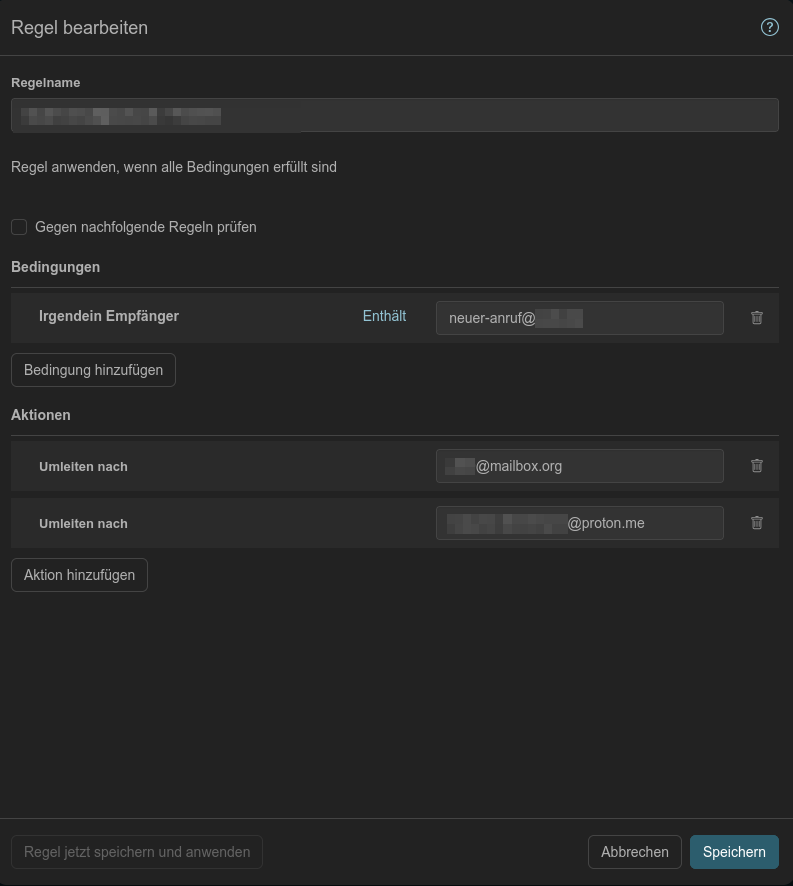
Task: Open the help icon in the dialog header
Action: pos(769,28)
